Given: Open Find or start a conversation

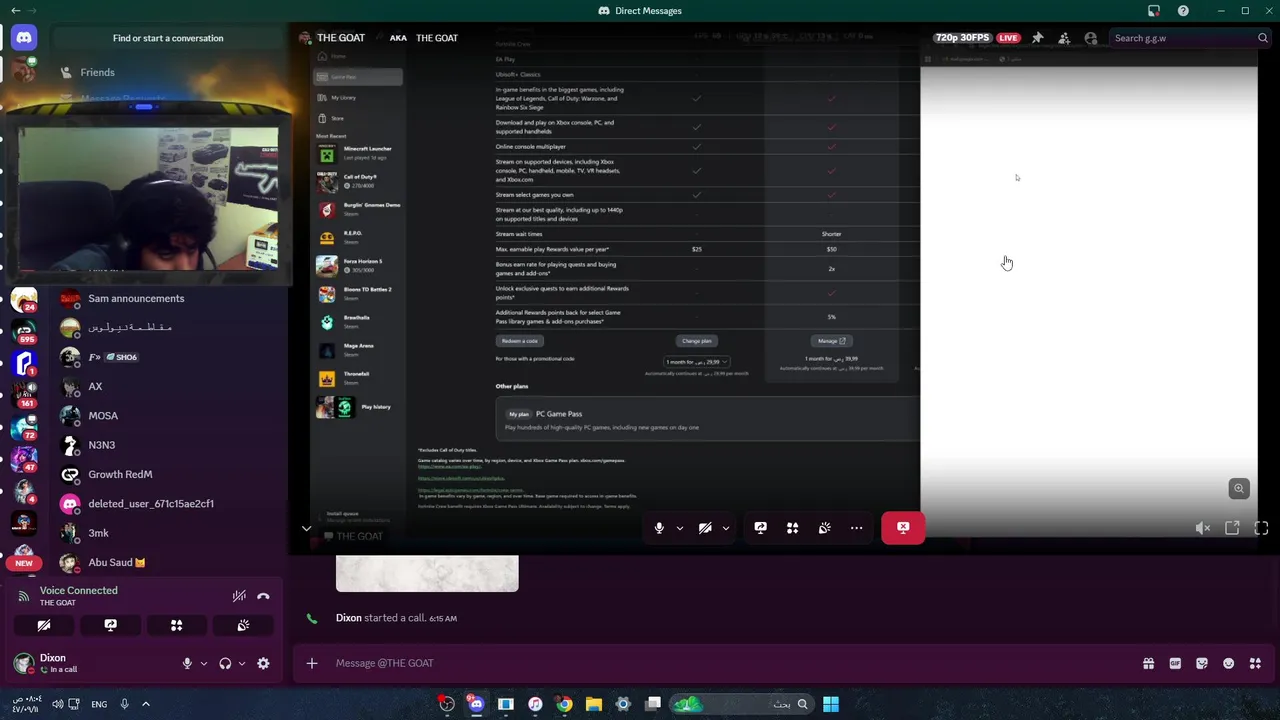Looking at the screenshot, I should 168,38.
